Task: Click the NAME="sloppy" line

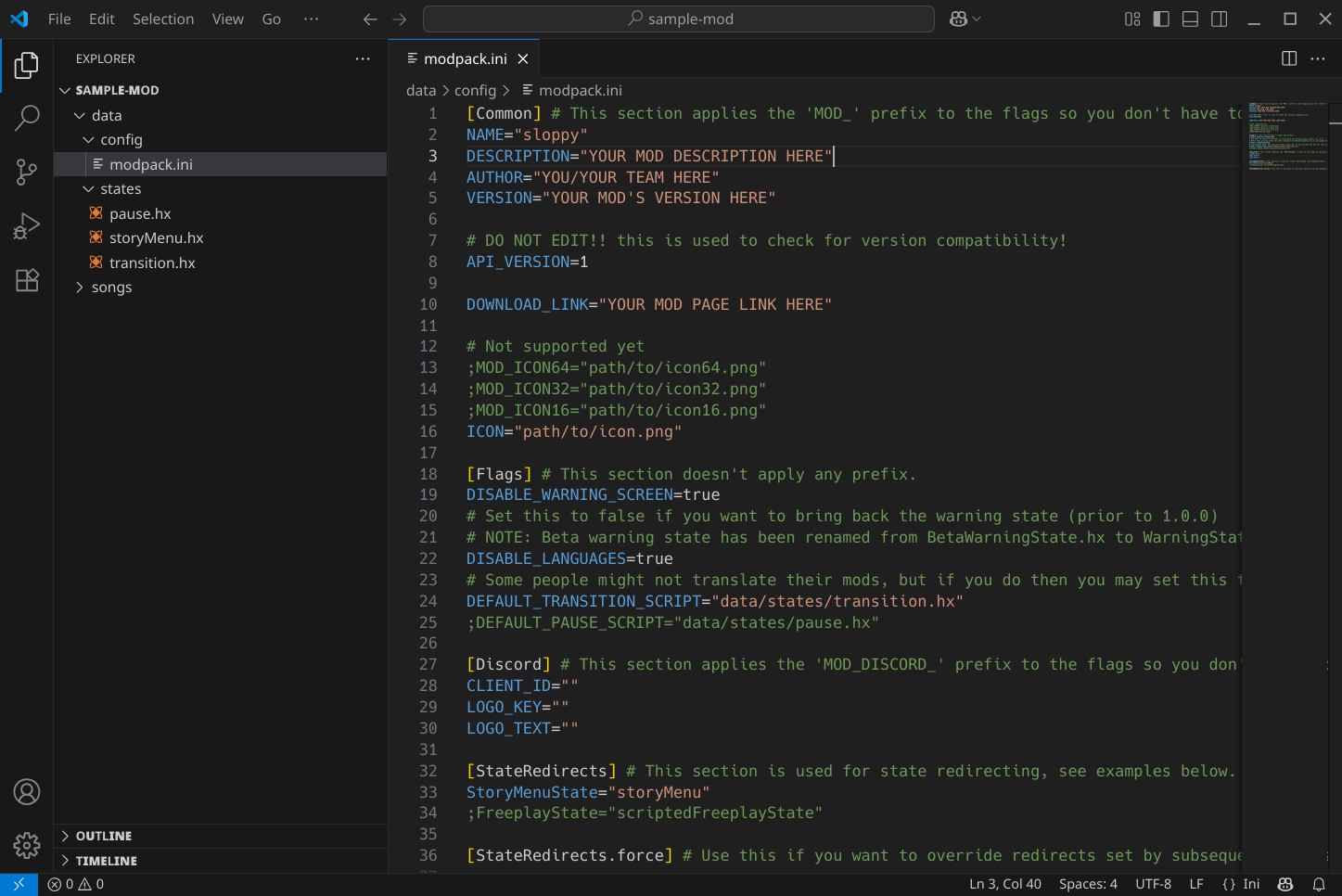Action: pos(527,134)
